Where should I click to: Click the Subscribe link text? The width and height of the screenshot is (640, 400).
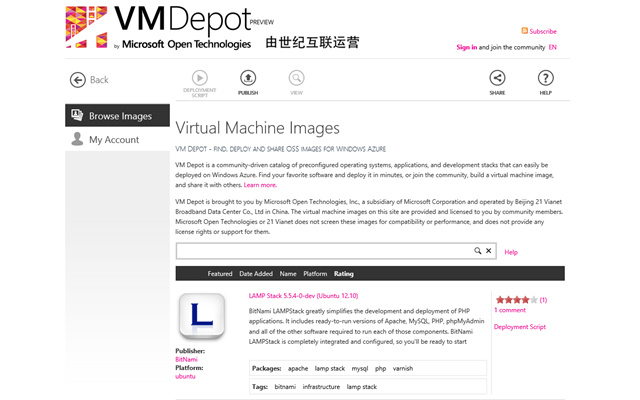(543, 31)
